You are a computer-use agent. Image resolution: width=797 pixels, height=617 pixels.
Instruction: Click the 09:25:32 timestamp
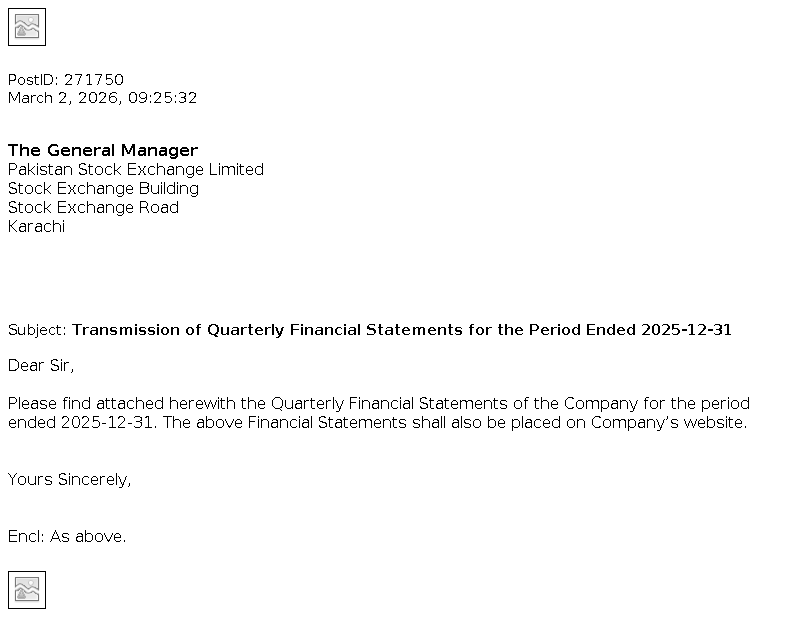pos(163,98)
